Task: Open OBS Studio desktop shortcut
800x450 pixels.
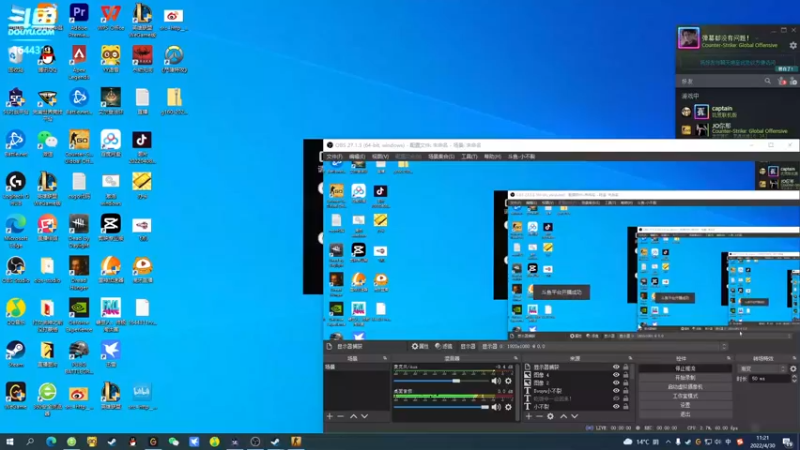Action: pyautogui.click(x=16, y=270)
